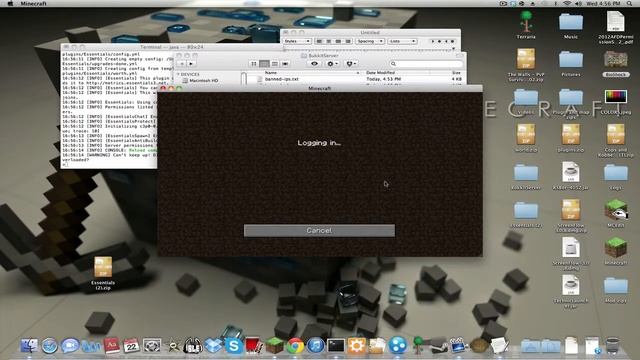Image resolution: width=640 pixels, height=360 pixels.
Task: Click the menu bar clock
Action: pyautogui.click(x=603, y=3)
